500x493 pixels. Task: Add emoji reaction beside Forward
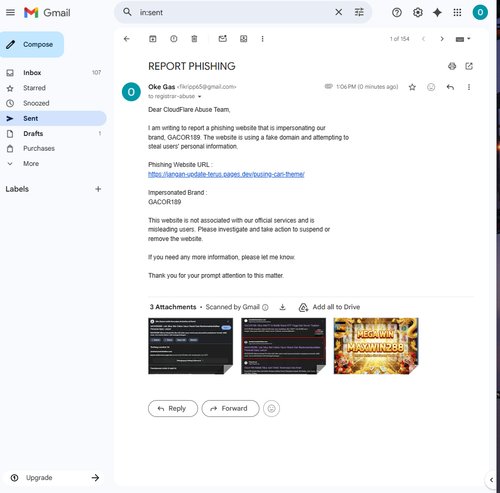click(271, 408)
